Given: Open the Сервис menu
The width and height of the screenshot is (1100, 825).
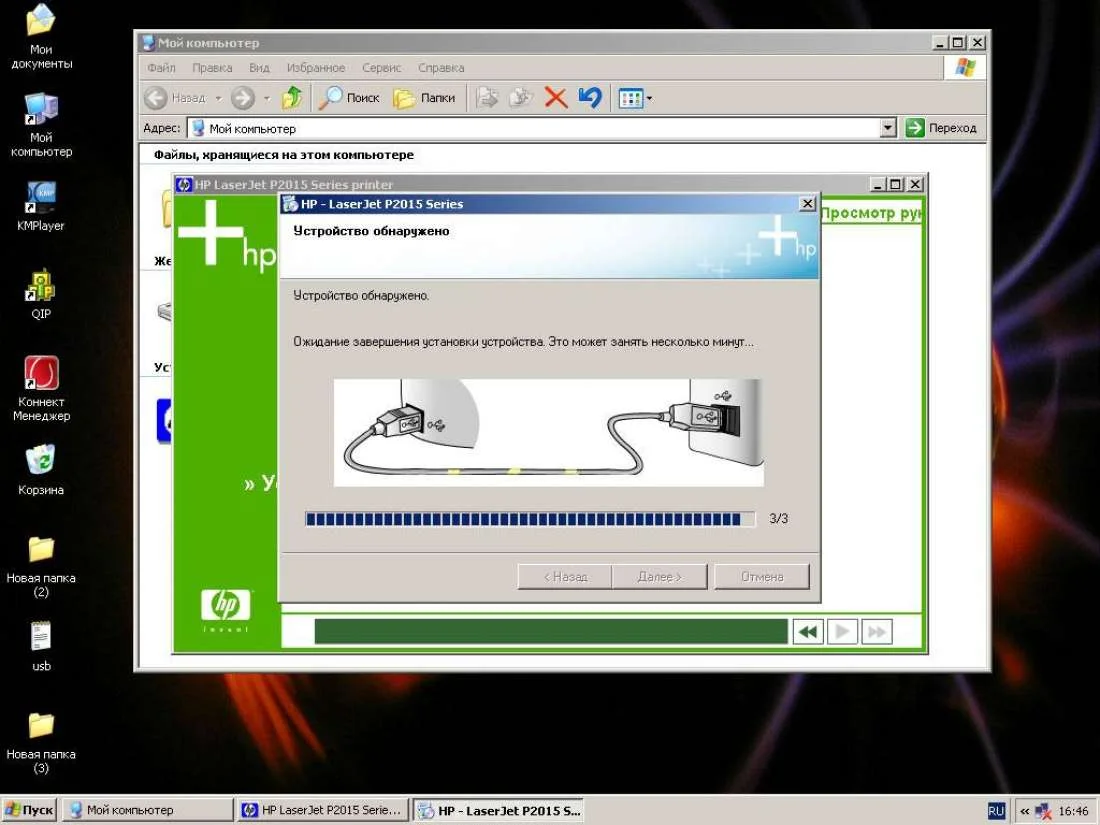Looking at the screenshot, I should tap(382, 68).
